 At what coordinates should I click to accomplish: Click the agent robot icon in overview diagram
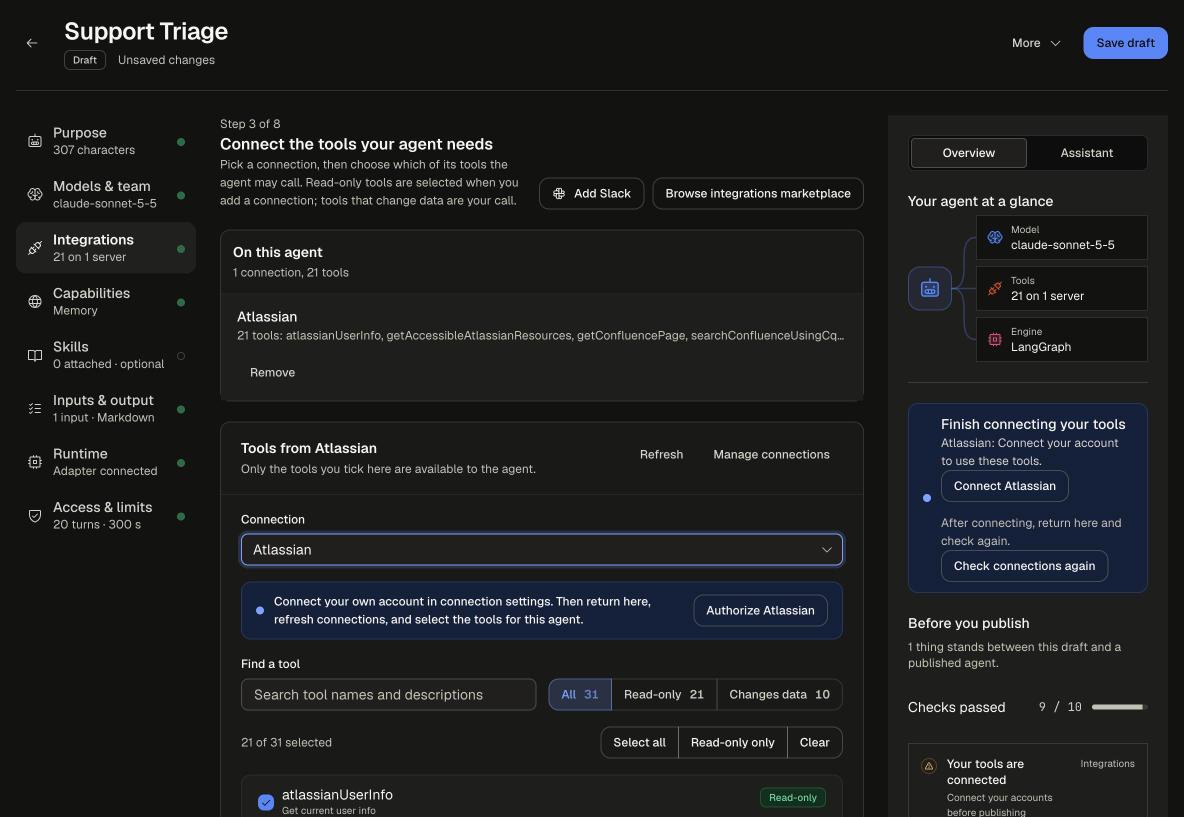tap(930, 288)
